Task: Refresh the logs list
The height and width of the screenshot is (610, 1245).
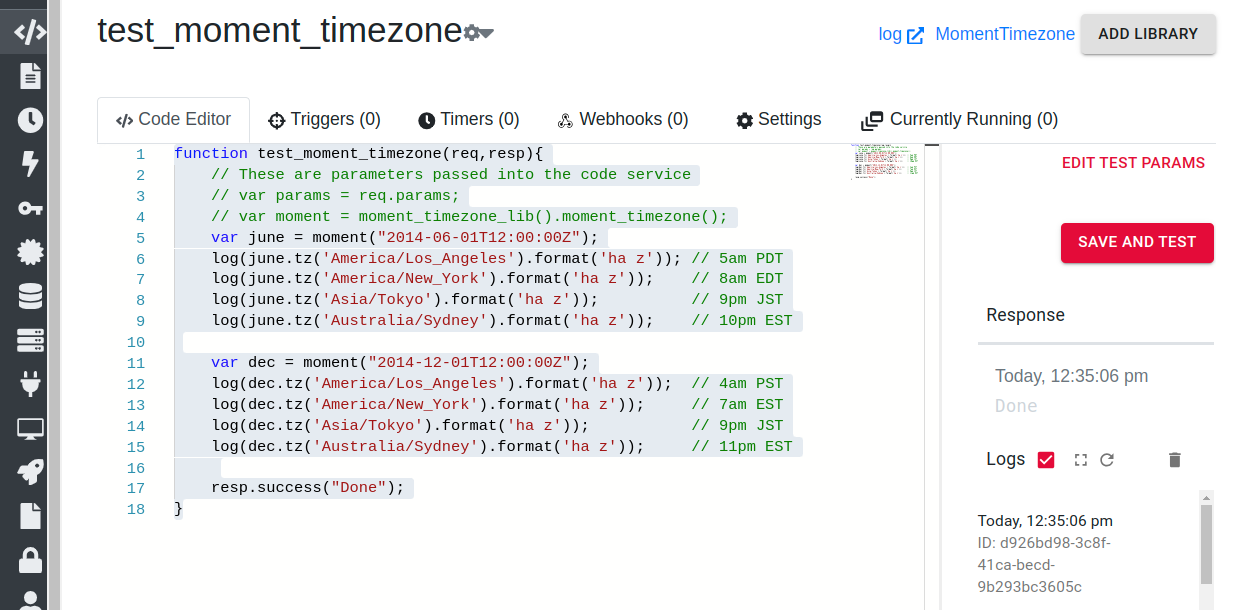Action: (1107, 460)
